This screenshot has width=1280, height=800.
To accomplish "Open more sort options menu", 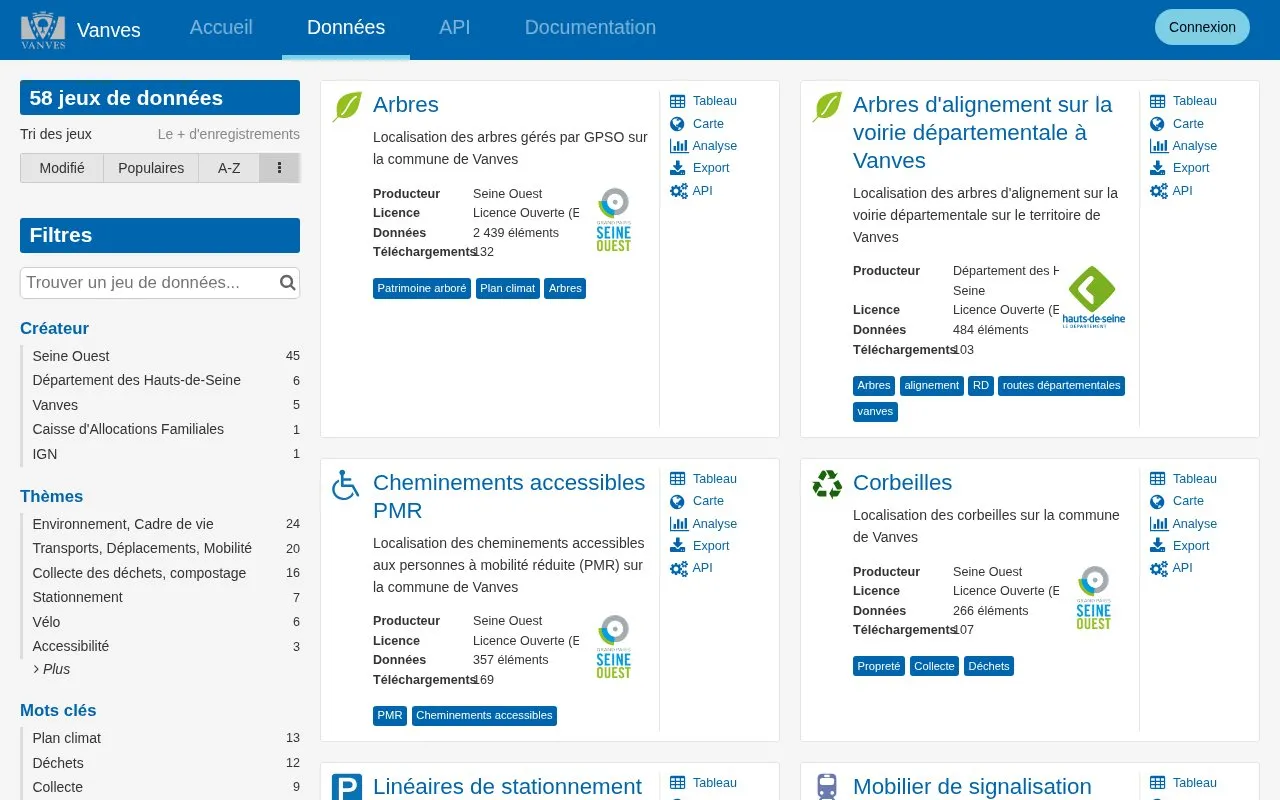I will coord(280,168).
